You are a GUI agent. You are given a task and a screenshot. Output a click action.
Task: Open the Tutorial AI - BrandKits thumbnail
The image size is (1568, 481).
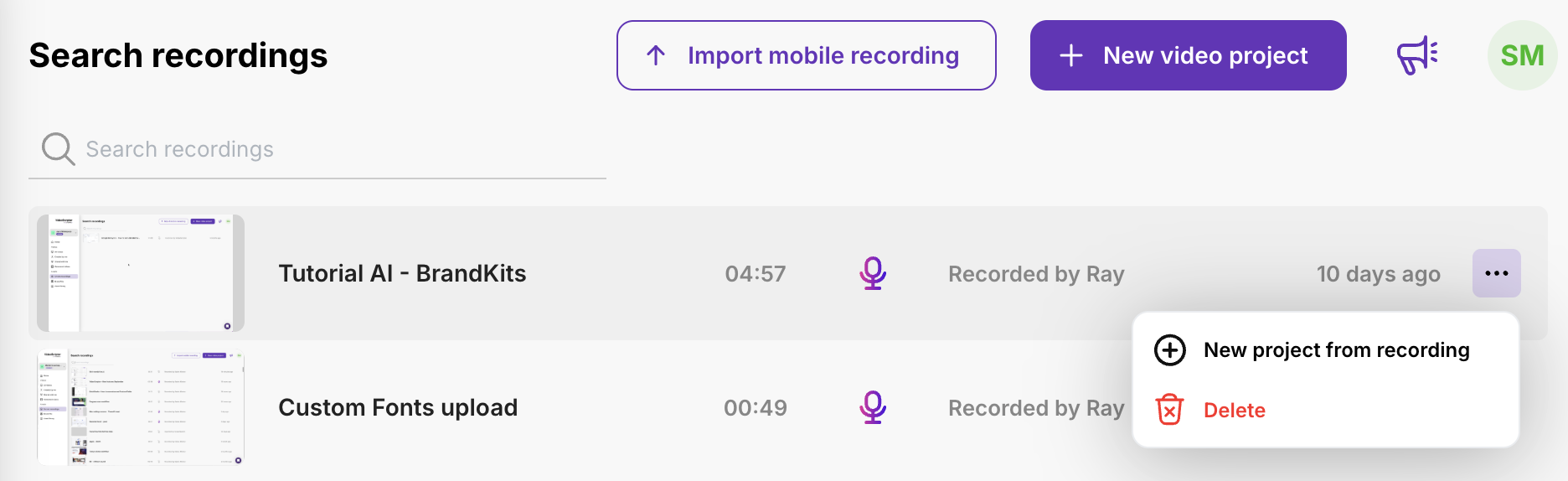[141, 273]
